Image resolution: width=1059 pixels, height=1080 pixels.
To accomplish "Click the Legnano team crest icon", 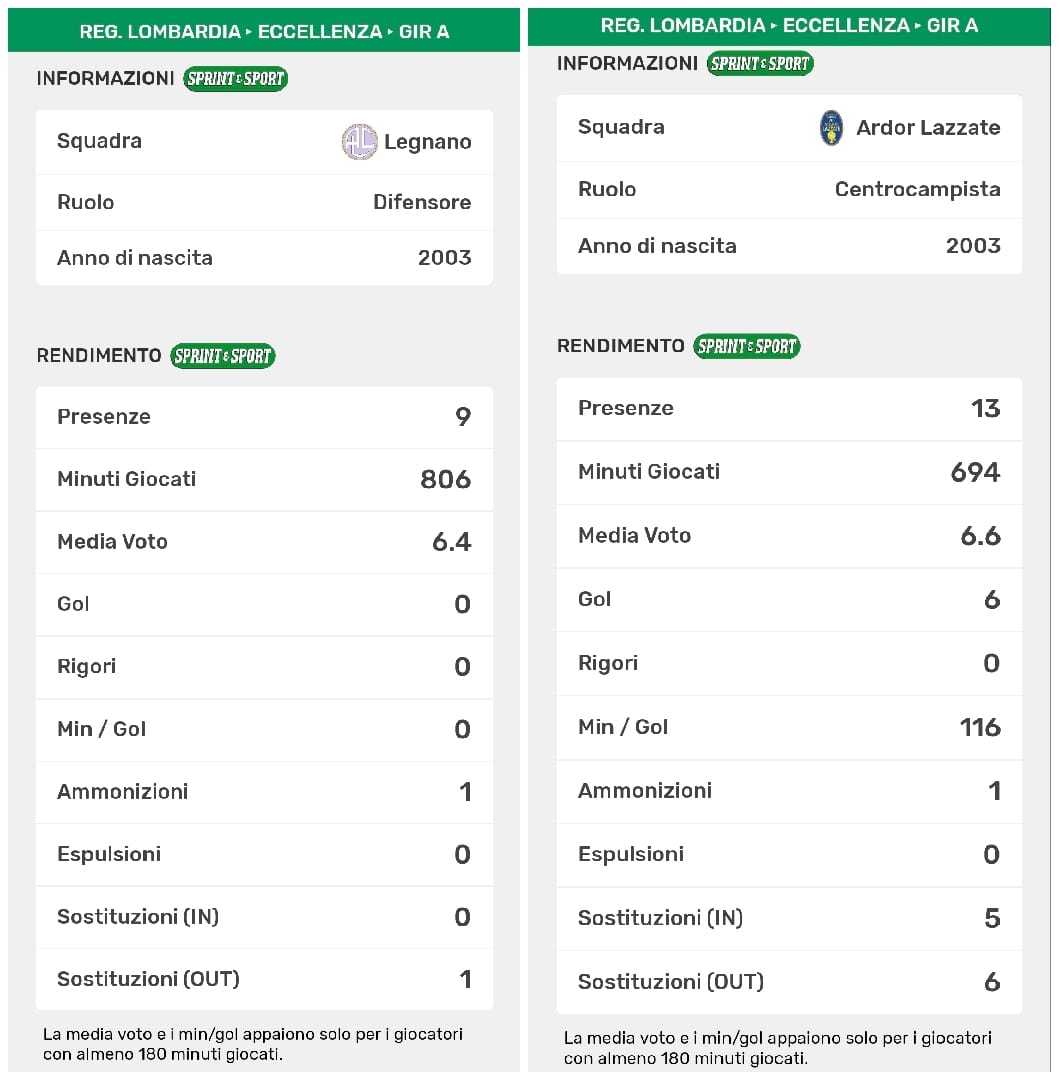I will click(359, 142).
